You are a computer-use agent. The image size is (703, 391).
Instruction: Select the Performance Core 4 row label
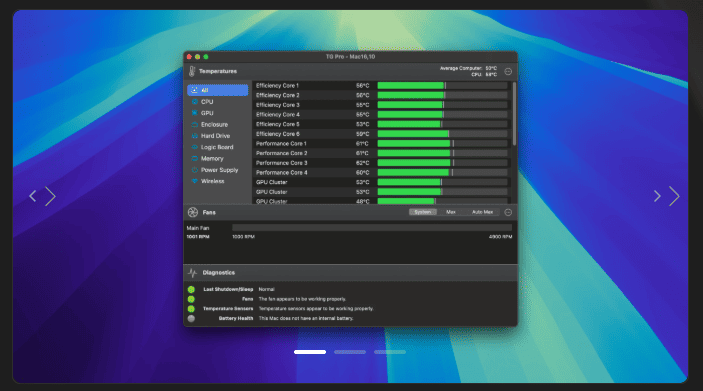(x=282, y=173)
